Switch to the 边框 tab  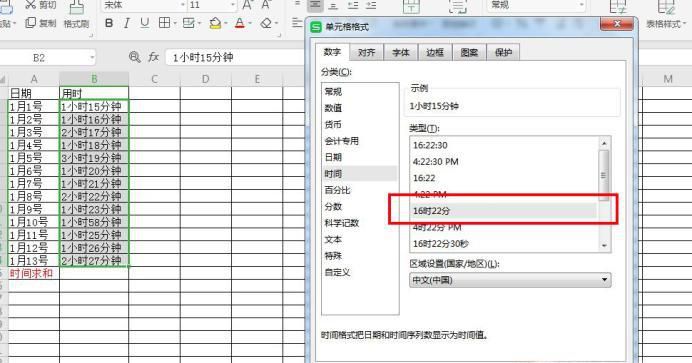click(435, 52)
